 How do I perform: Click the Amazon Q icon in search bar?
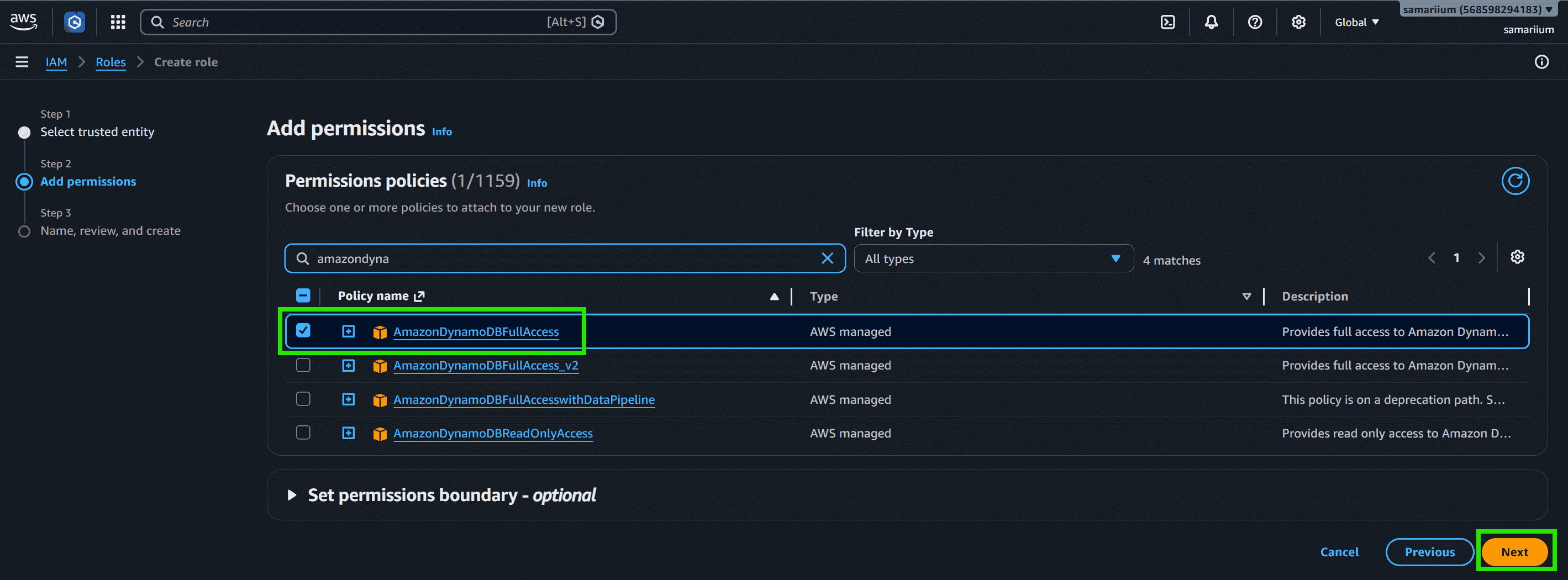[598, 23]
